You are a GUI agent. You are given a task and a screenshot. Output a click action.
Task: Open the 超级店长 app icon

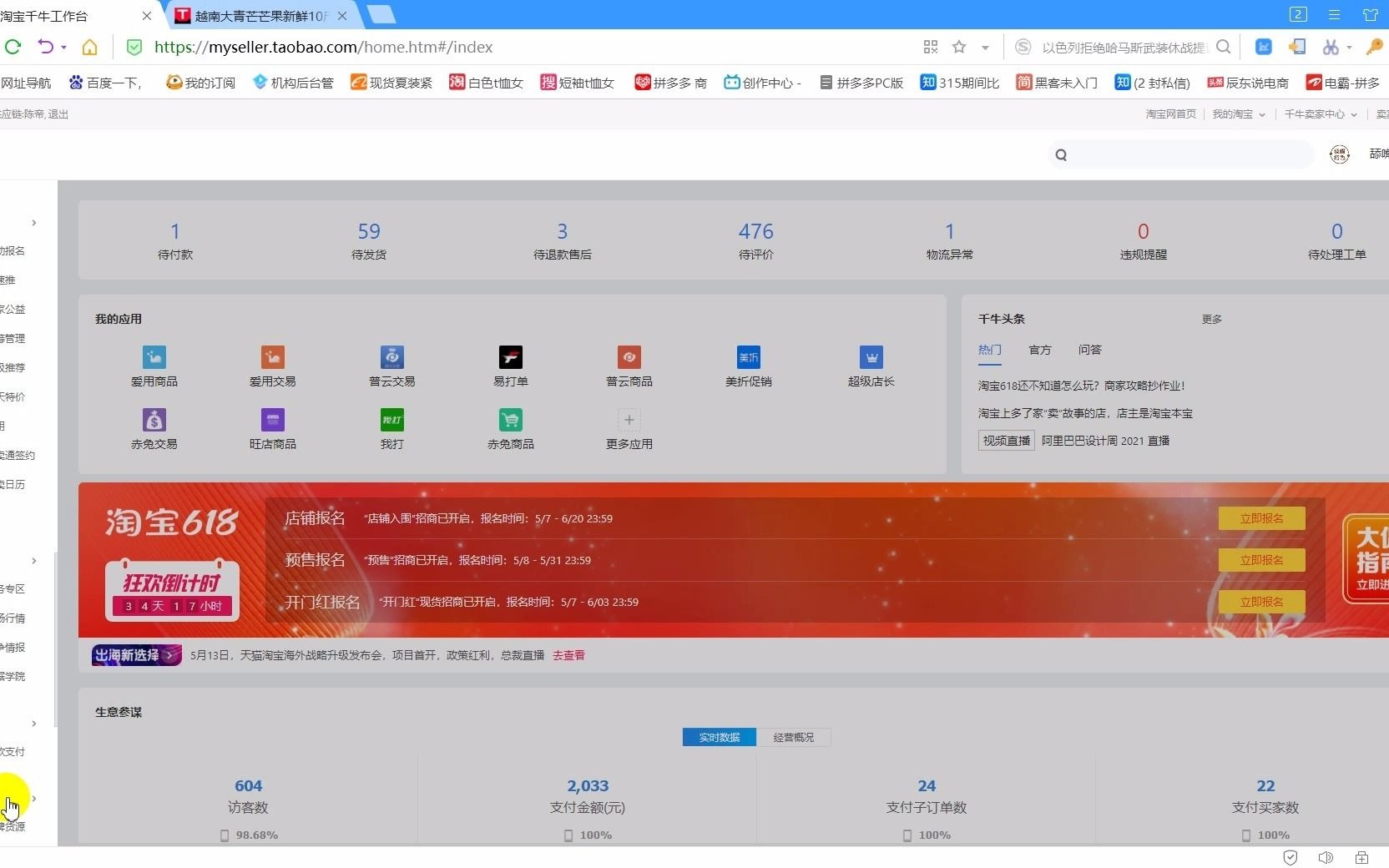[x=871, y=357]
